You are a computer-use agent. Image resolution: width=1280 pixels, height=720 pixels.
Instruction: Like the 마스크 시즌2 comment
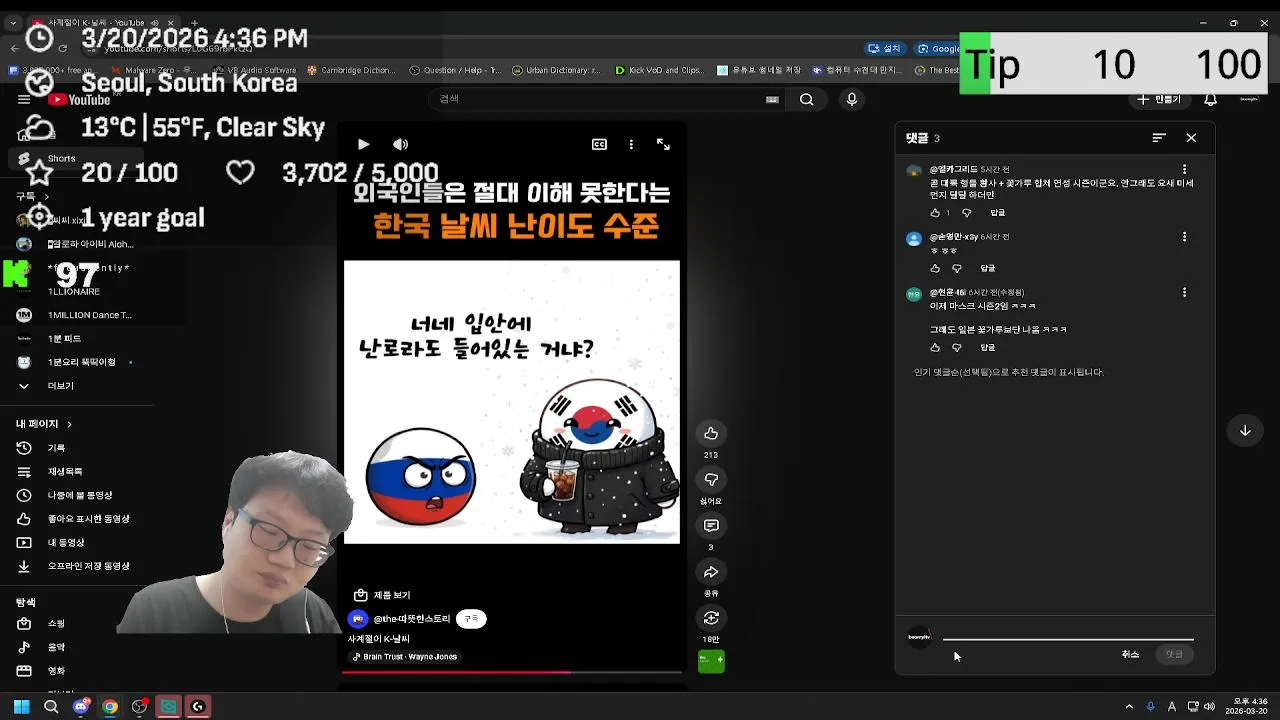coord(935,347)
